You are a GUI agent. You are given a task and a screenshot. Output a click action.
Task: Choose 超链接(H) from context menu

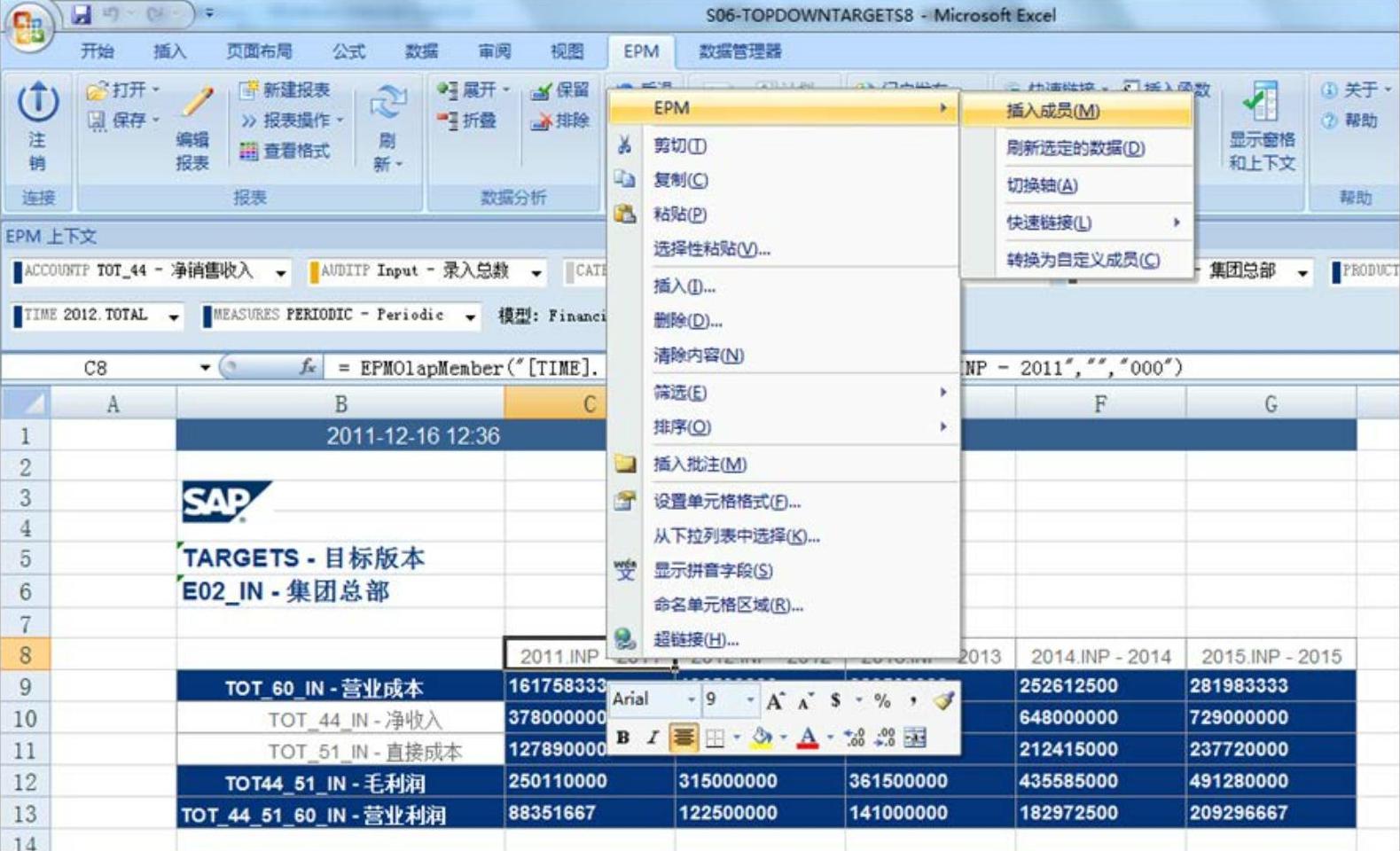[x=784, y=639]
